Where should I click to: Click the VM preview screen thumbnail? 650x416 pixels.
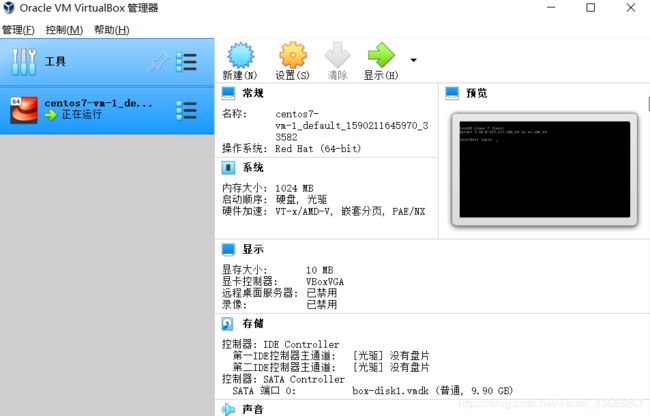[x=545, y=169]
